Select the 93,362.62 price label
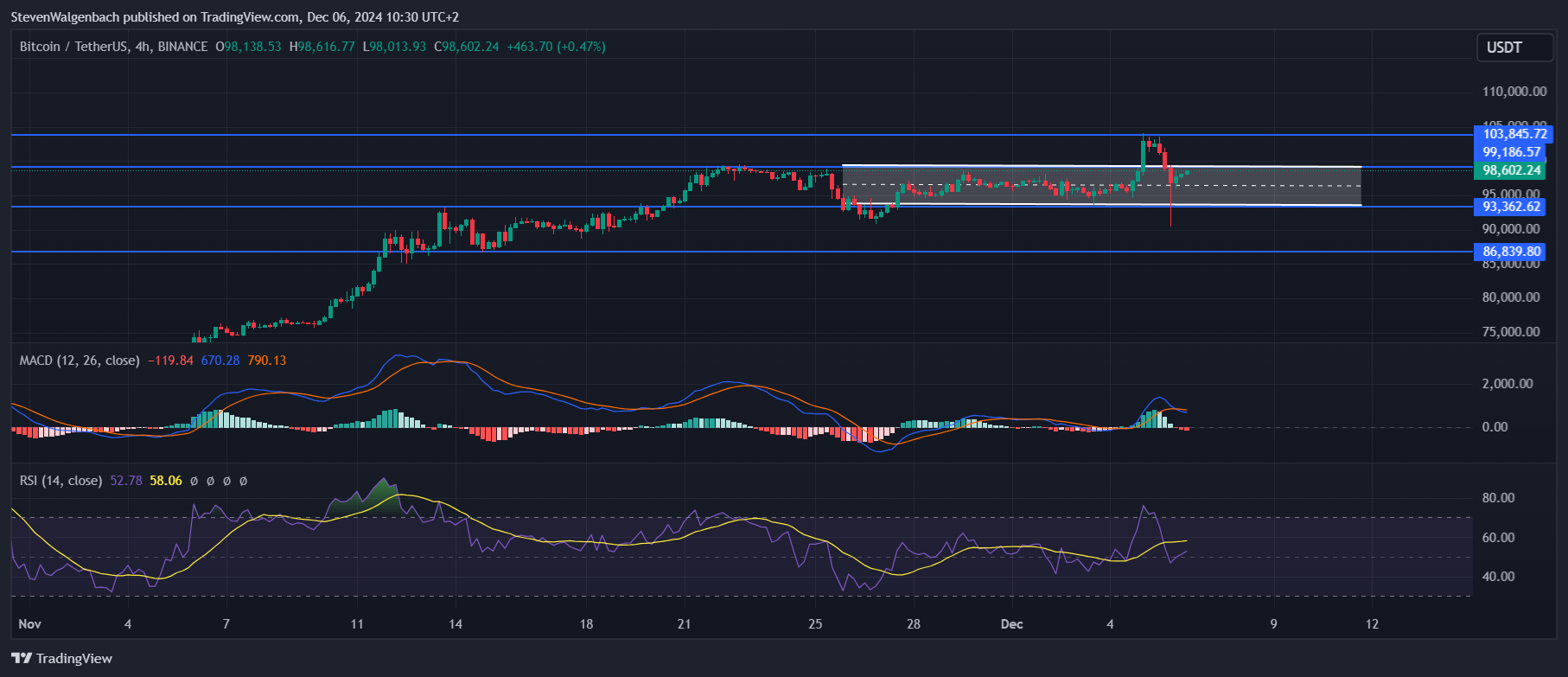Screen dimensions: 1568x677 pyautogui.click(x=1512, y=207)
